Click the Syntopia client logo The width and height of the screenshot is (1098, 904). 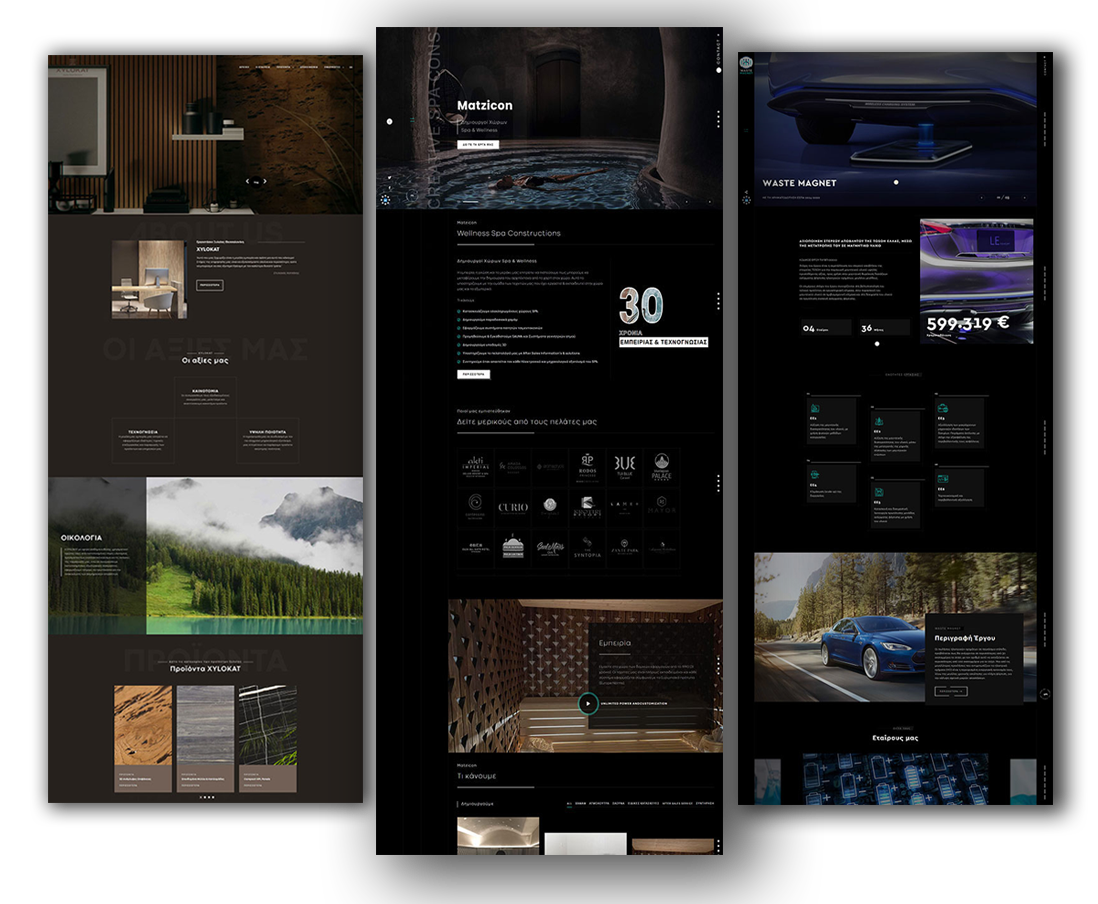click(587, 551)
